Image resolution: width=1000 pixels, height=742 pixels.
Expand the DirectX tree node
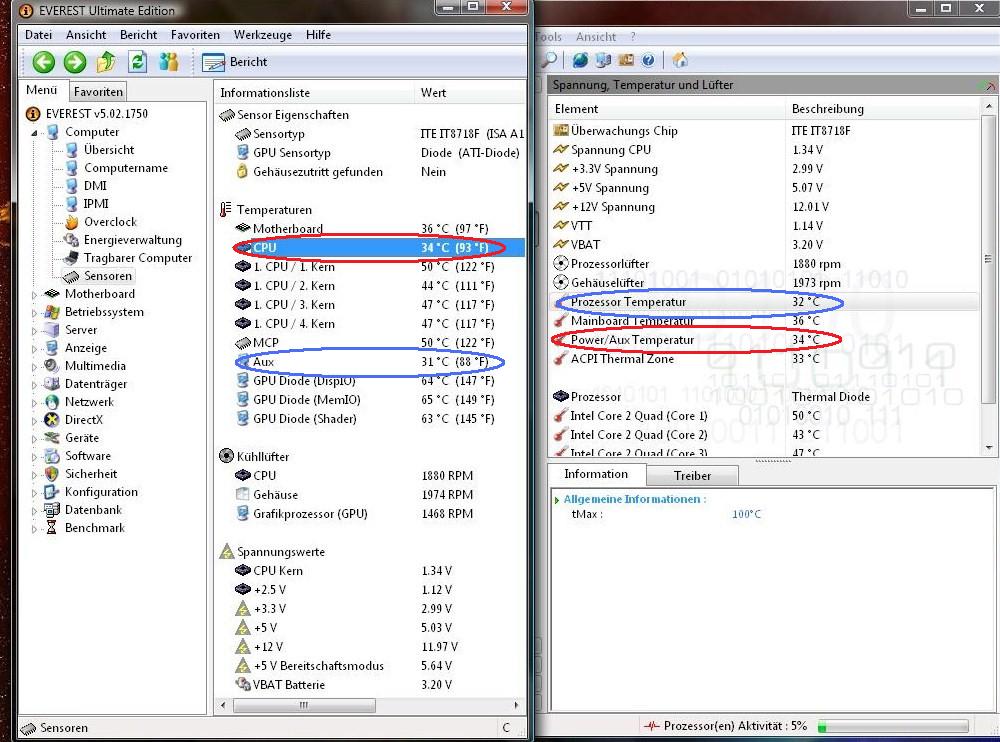pyautogui.click(x=34, y=420)
